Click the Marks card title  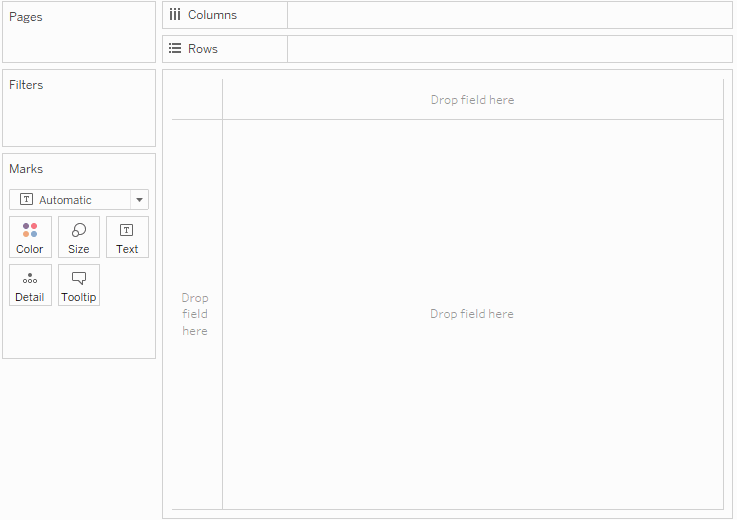pos(26,169)
